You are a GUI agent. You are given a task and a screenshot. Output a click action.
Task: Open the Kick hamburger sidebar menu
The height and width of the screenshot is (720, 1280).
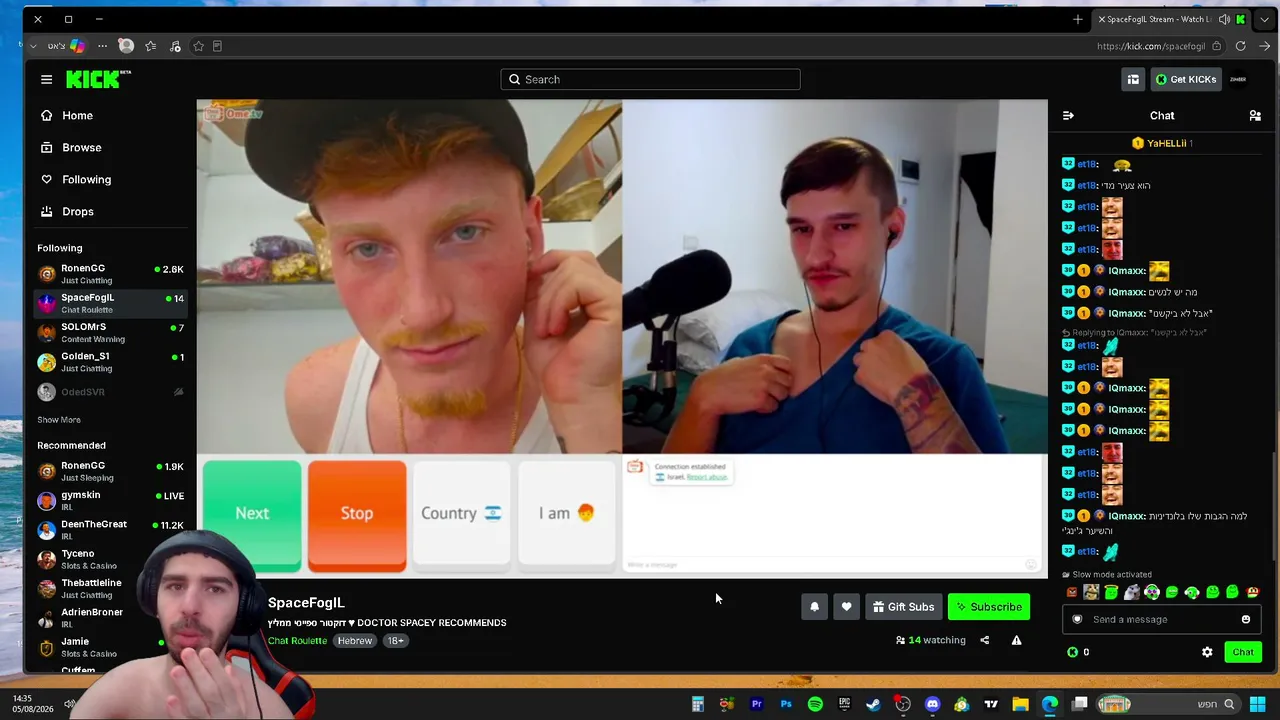click(46, 79)
